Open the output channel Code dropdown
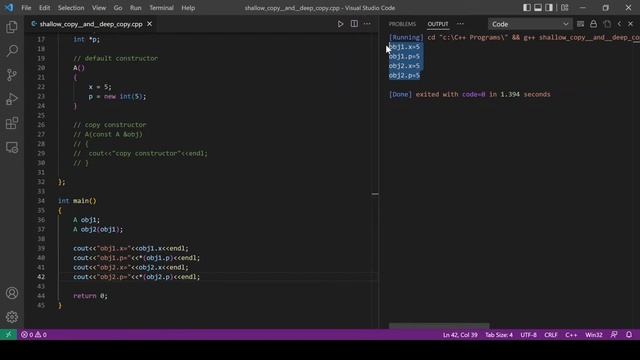The image size is (640, 360). [x=530, y=24]
